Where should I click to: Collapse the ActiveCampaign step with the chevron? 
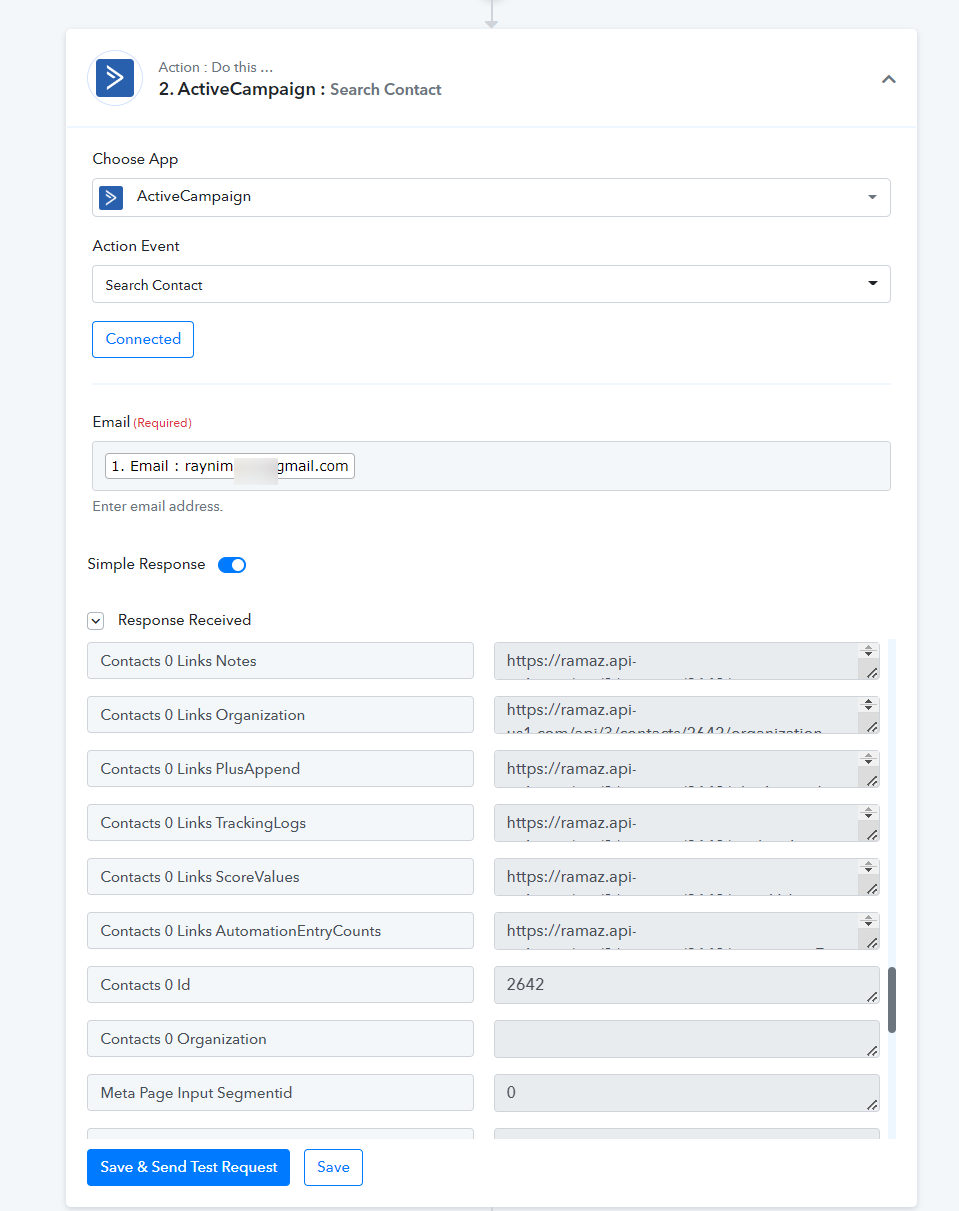coord(888,79)
